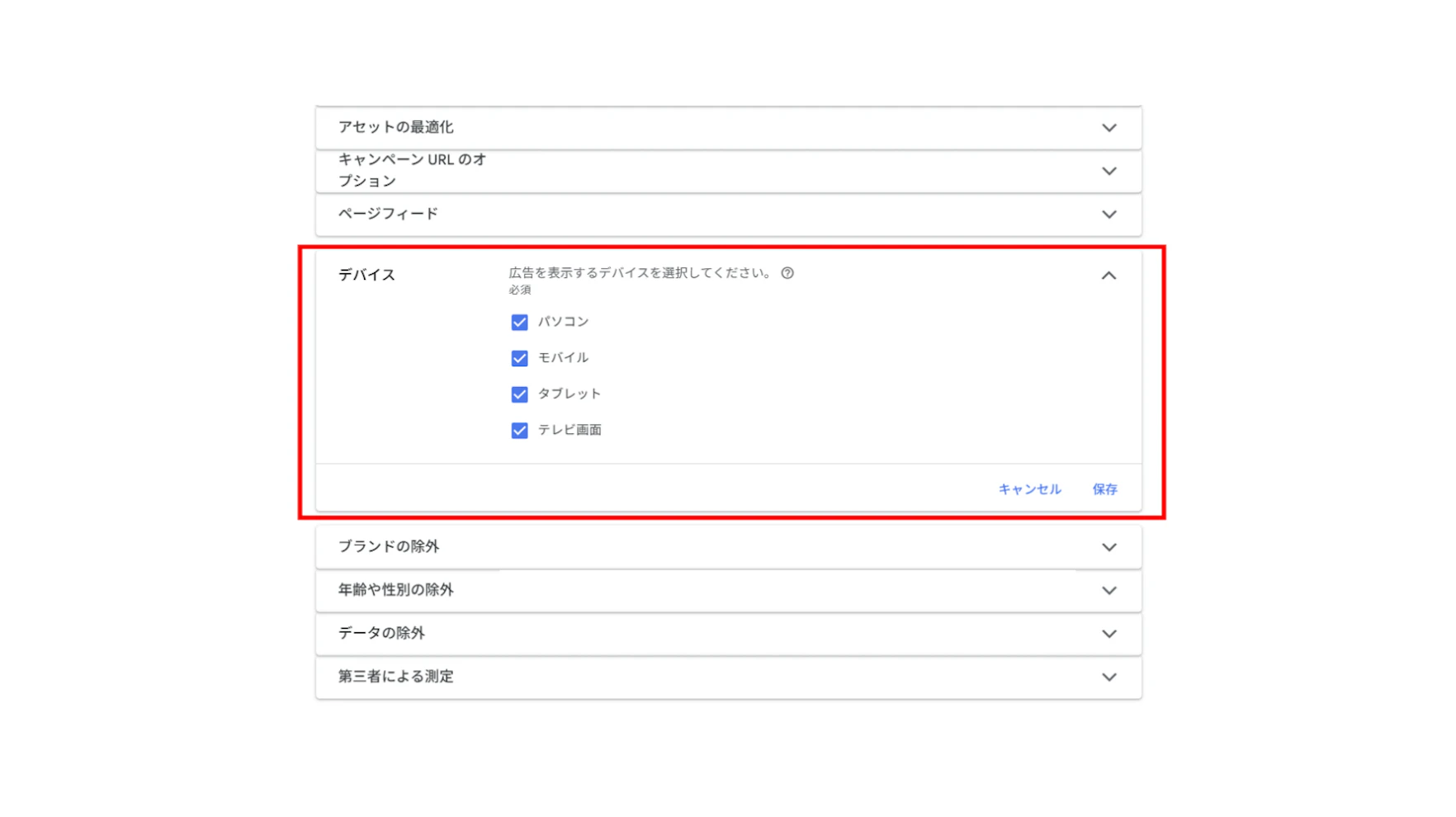Click the 第三者による測定 heading text
This screenshot has height=817, width=1456.
tap(395, 677)
